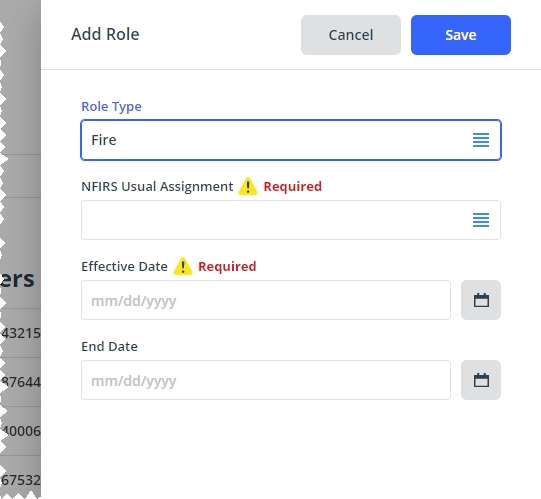Image resolution: width=541 pixels, height=499 pixels.
Task: Open the Role Type list icon
Action: (x=481, y=140)
